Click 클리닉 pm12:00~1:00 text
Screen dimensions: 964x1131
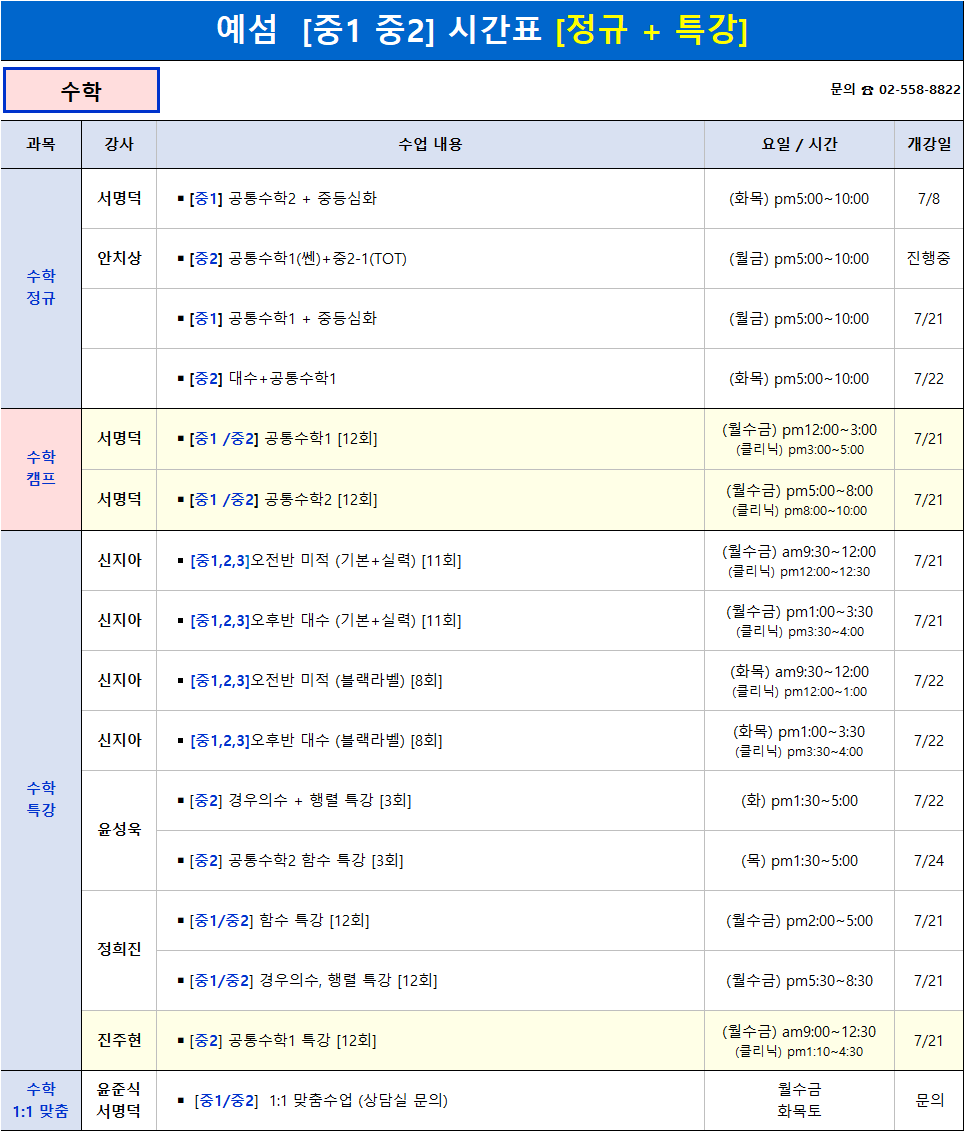click(x=799, y=692)
